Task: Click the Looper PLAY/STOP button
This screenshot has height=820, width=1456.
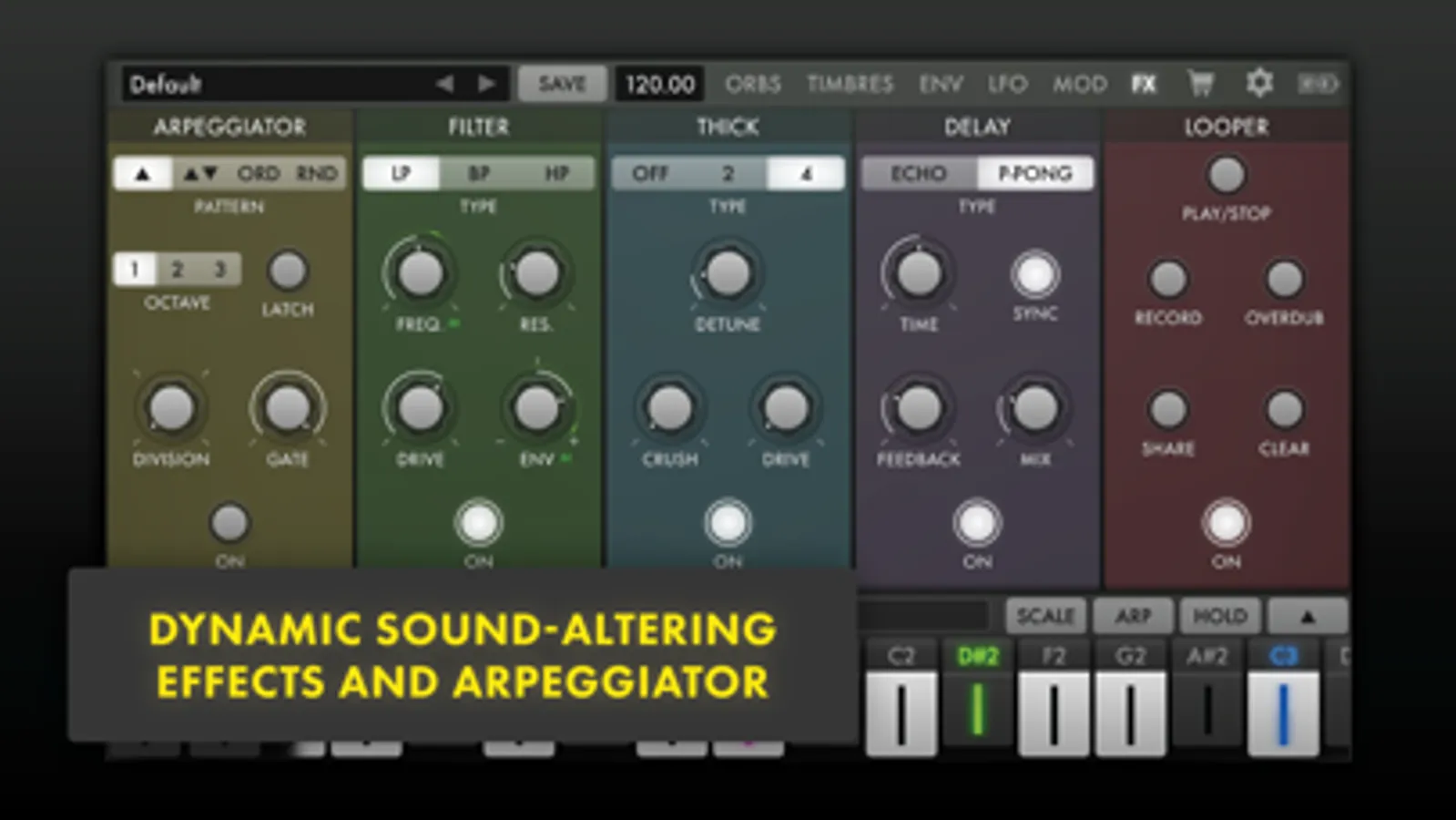Action: pos(1226,174)
